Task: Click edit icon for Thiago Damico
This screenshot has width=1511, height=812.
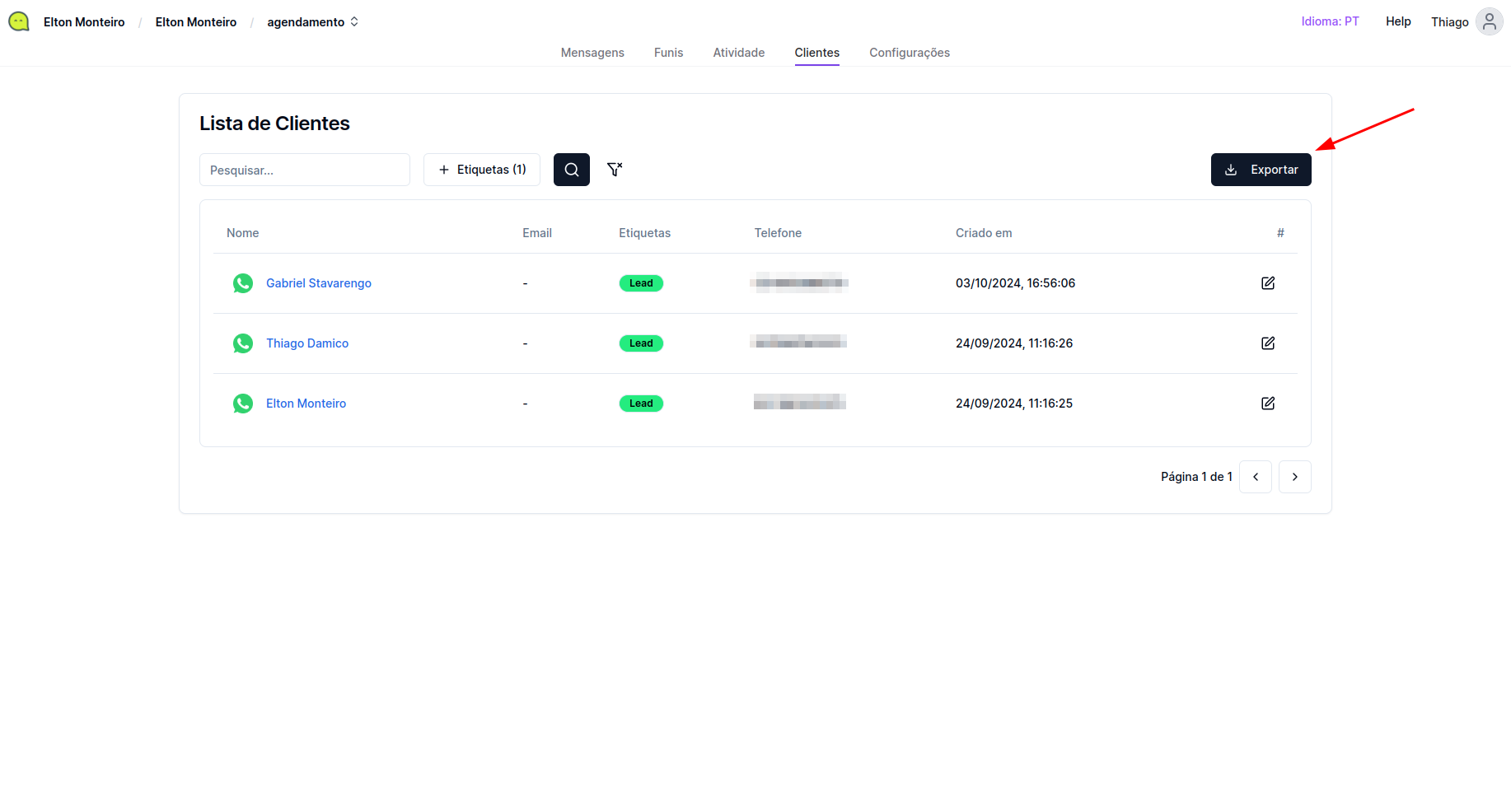Action: 1267,343
